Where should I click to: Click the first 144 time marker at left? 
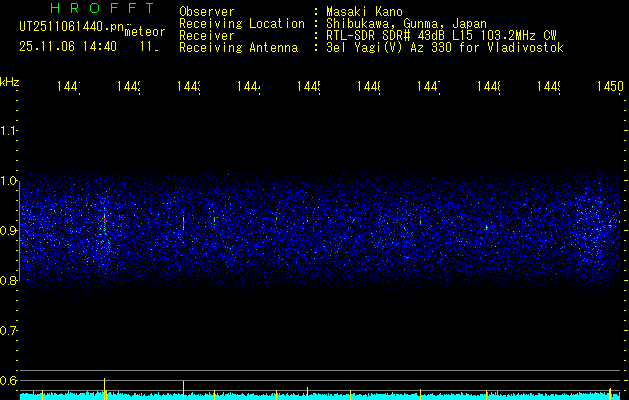[69, 88]
